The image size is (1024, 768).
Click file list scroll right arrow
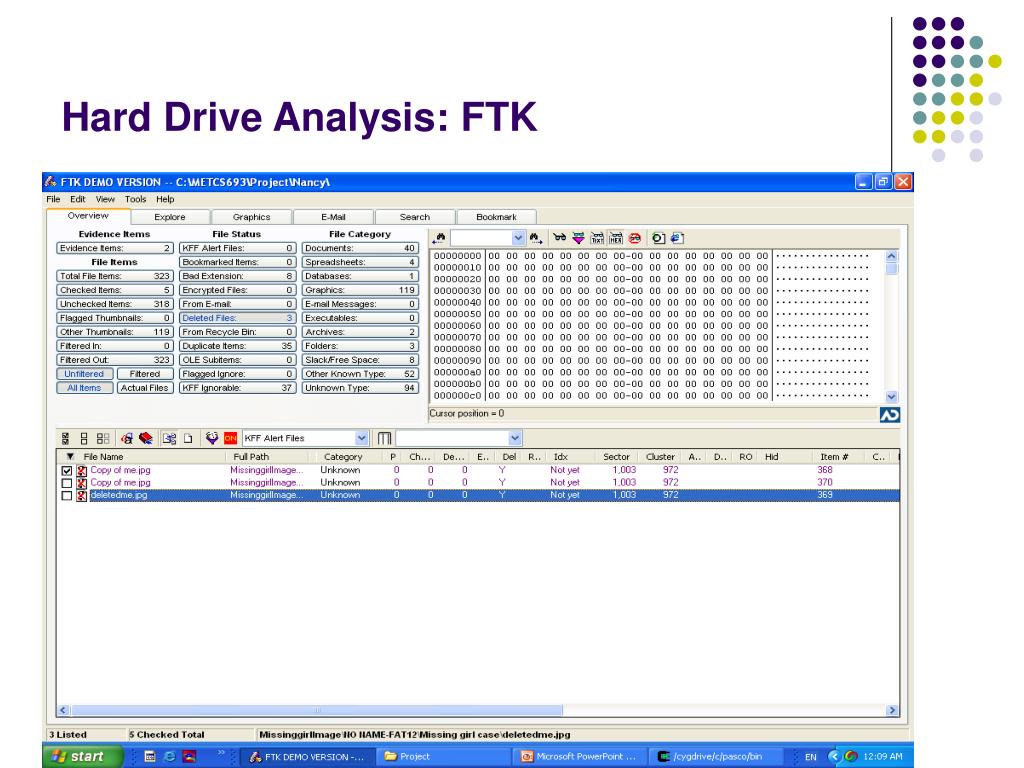892,710
